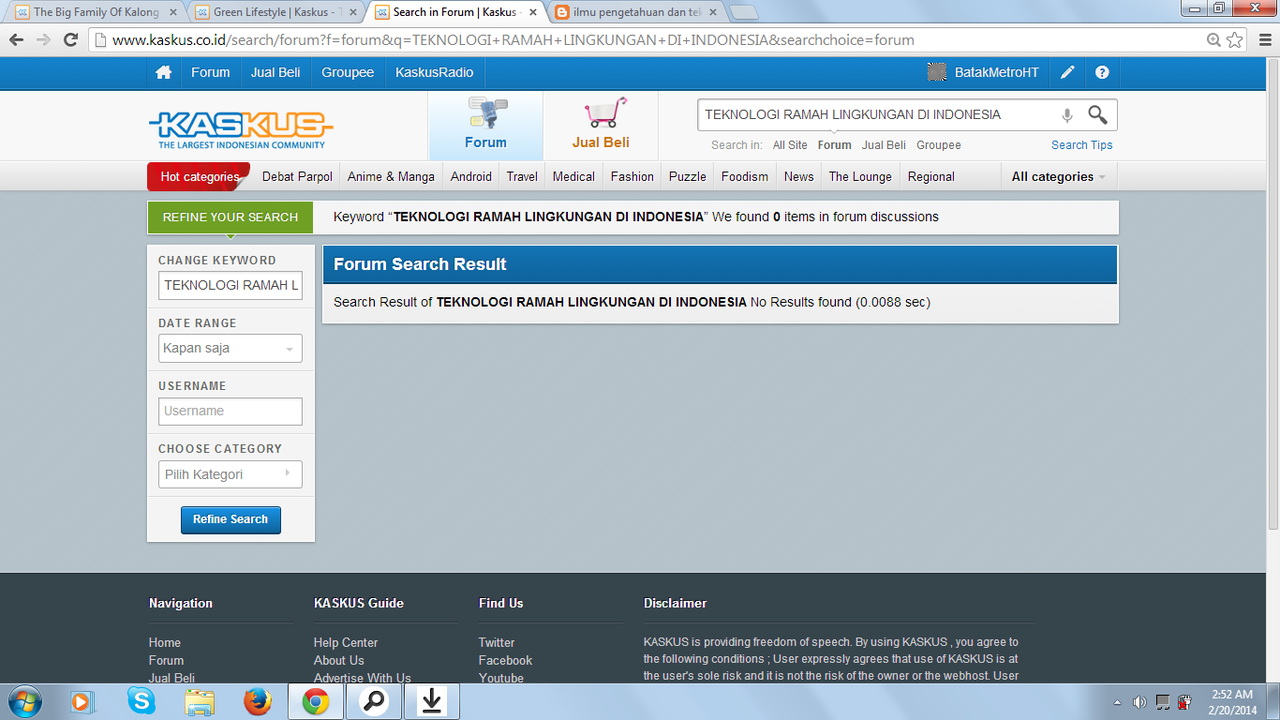Switch to Jual Beli cart tab
Image resolution: width=1280 pixels, height=720 pixels.
[x=601, y=125]
